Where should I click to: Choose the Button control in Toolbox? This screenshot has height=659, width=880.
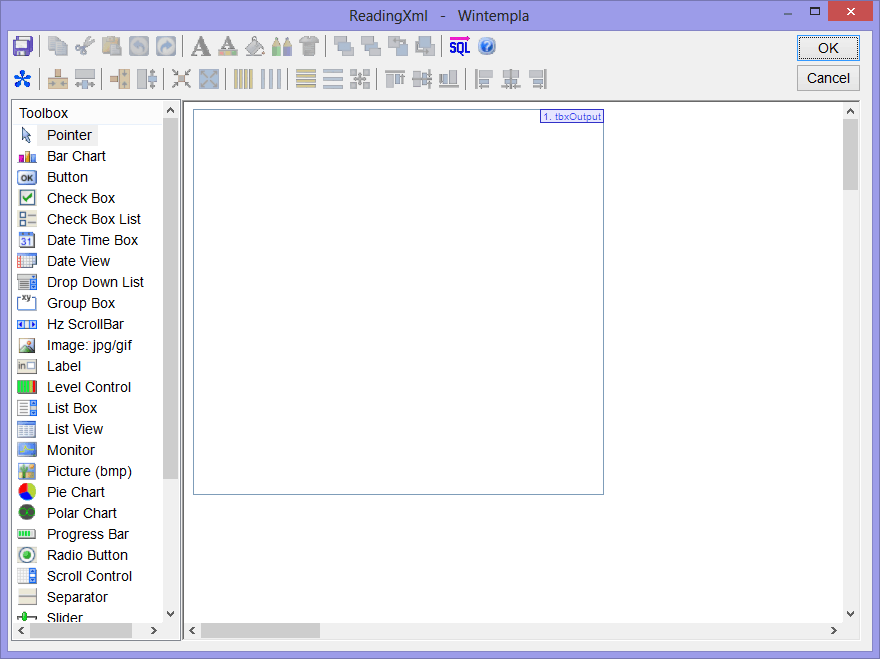(x=67, y=177)
